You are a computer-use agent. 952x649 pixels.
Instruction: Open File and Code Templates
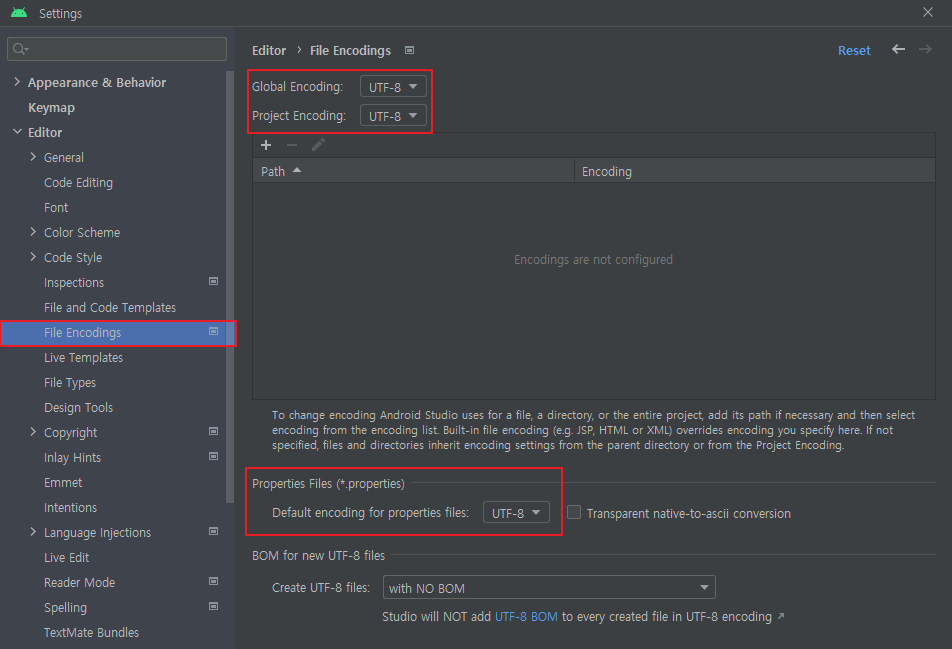click(x=110, y=308)
